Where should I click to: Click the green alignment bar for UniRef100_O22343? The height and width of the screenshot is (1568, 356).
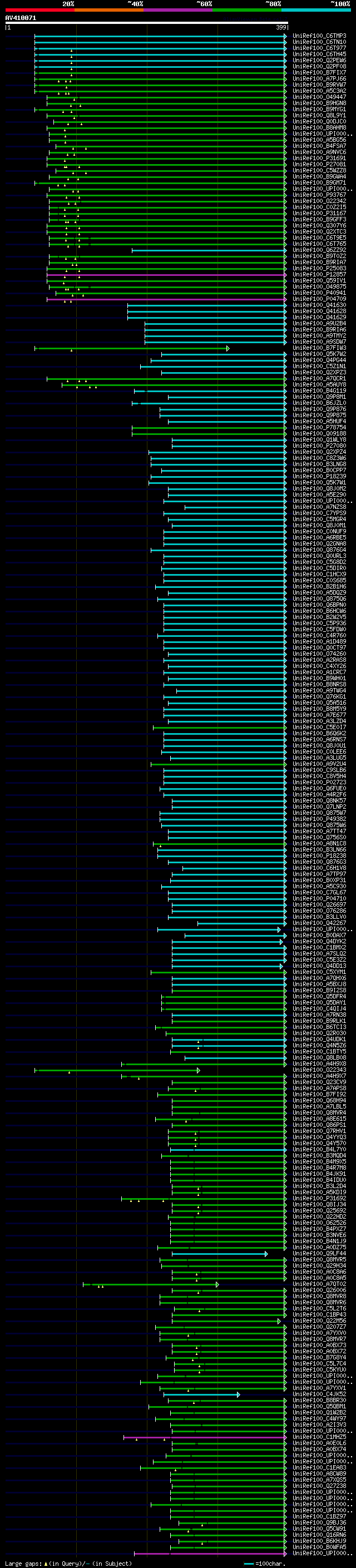tap(117, 1070)
